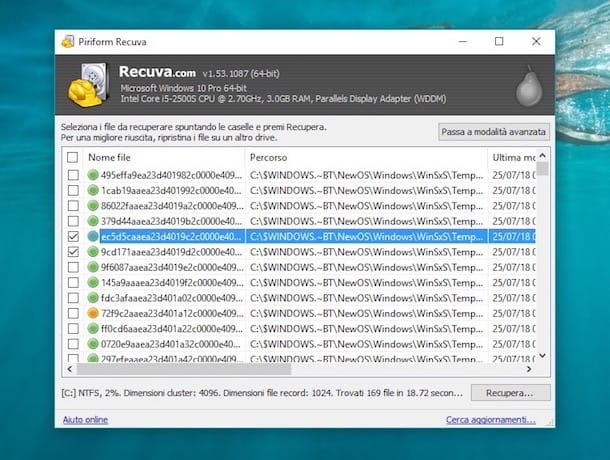
Task: Select file name 145a9aaaea23d4019f2c0000e409...
Action: point(172,283)
